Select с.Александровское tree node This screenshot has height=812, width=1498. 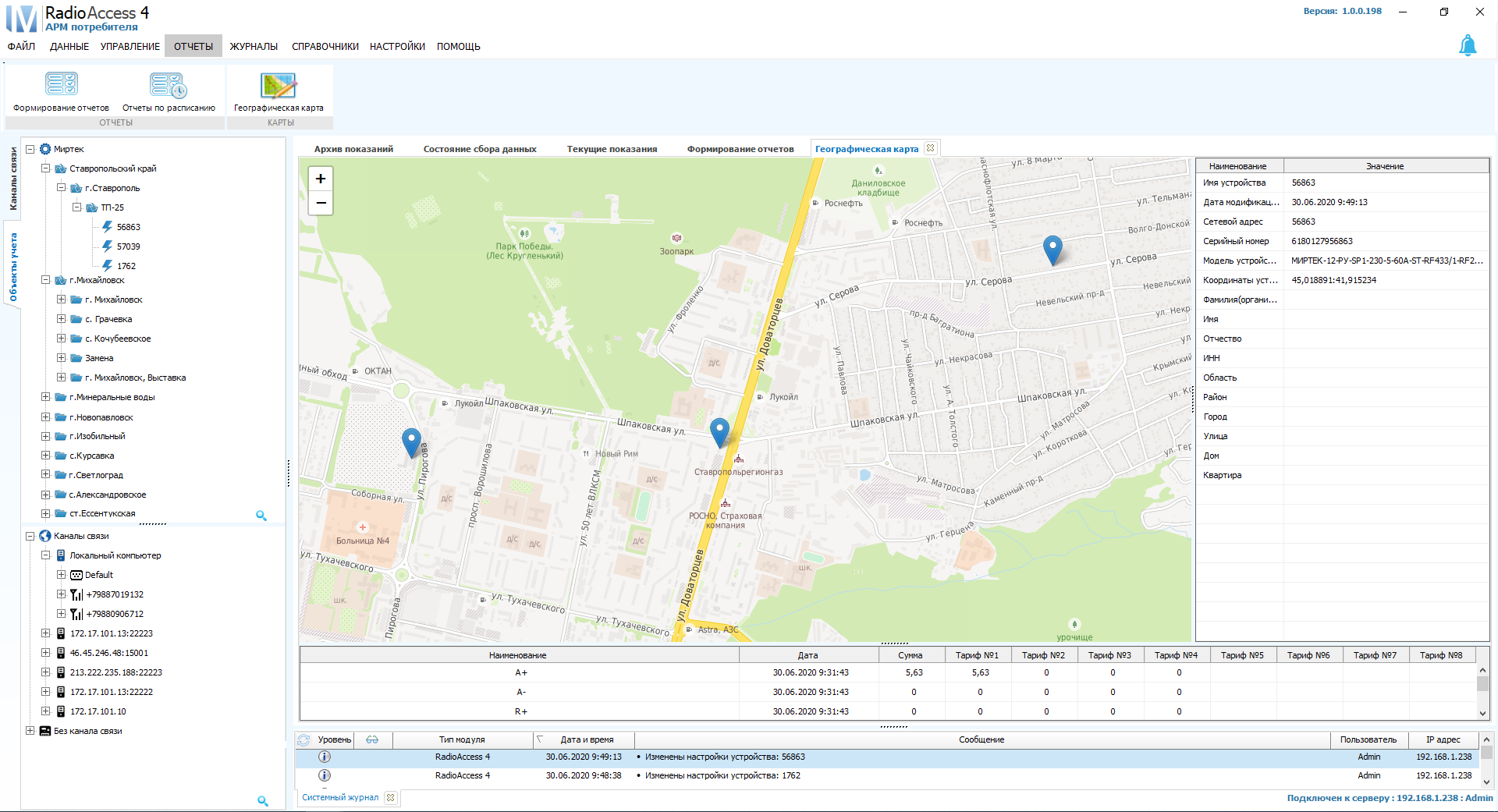point(108,495)
